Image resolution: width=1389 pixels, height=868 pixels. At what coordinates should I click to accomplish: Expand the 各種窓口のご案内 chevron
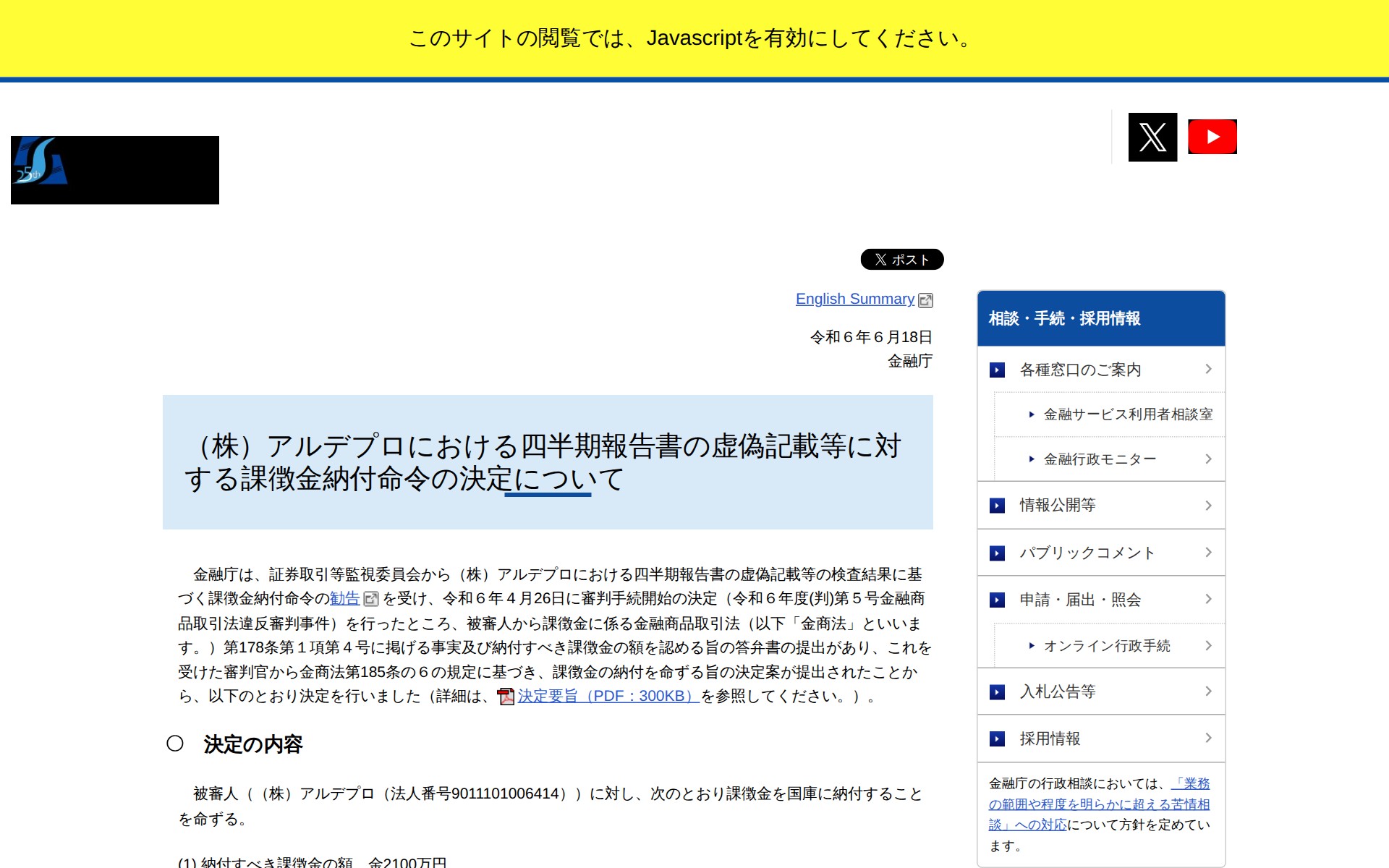pyautogui.click(x=1208, y=369)
